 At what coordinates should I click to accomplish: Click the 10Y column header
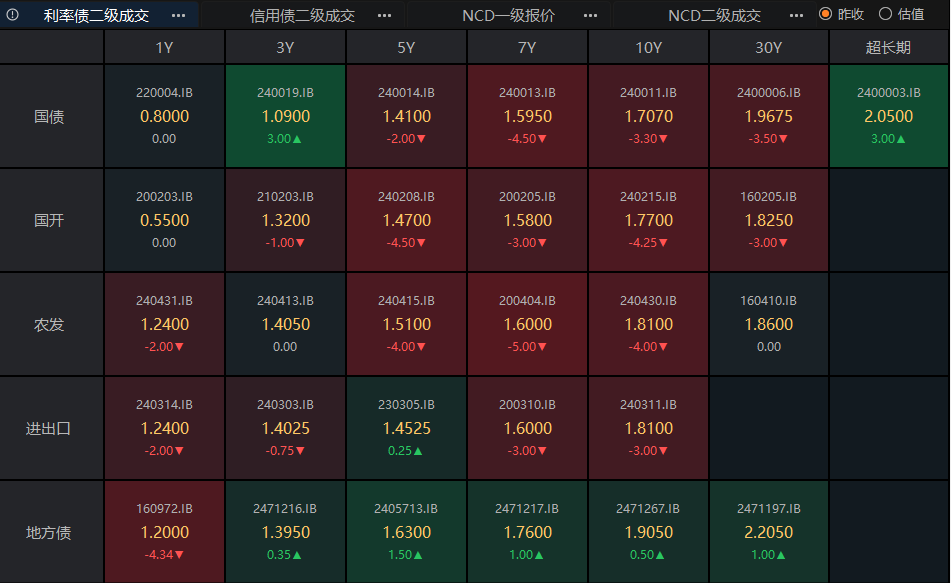(x=648, y=47)
